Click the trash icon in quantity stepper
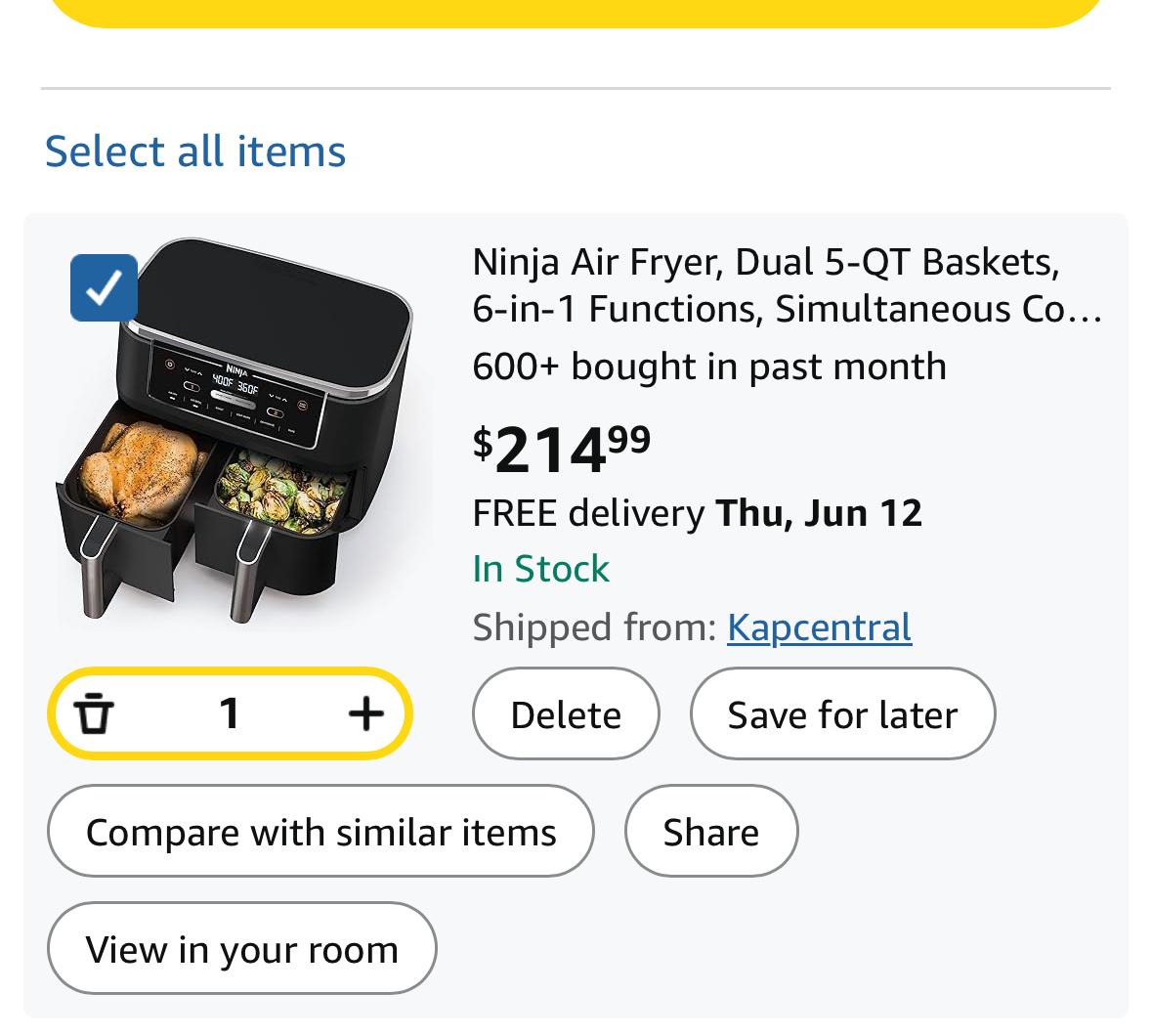This screenshot has width=1152, height=1036. click(94, 713)
